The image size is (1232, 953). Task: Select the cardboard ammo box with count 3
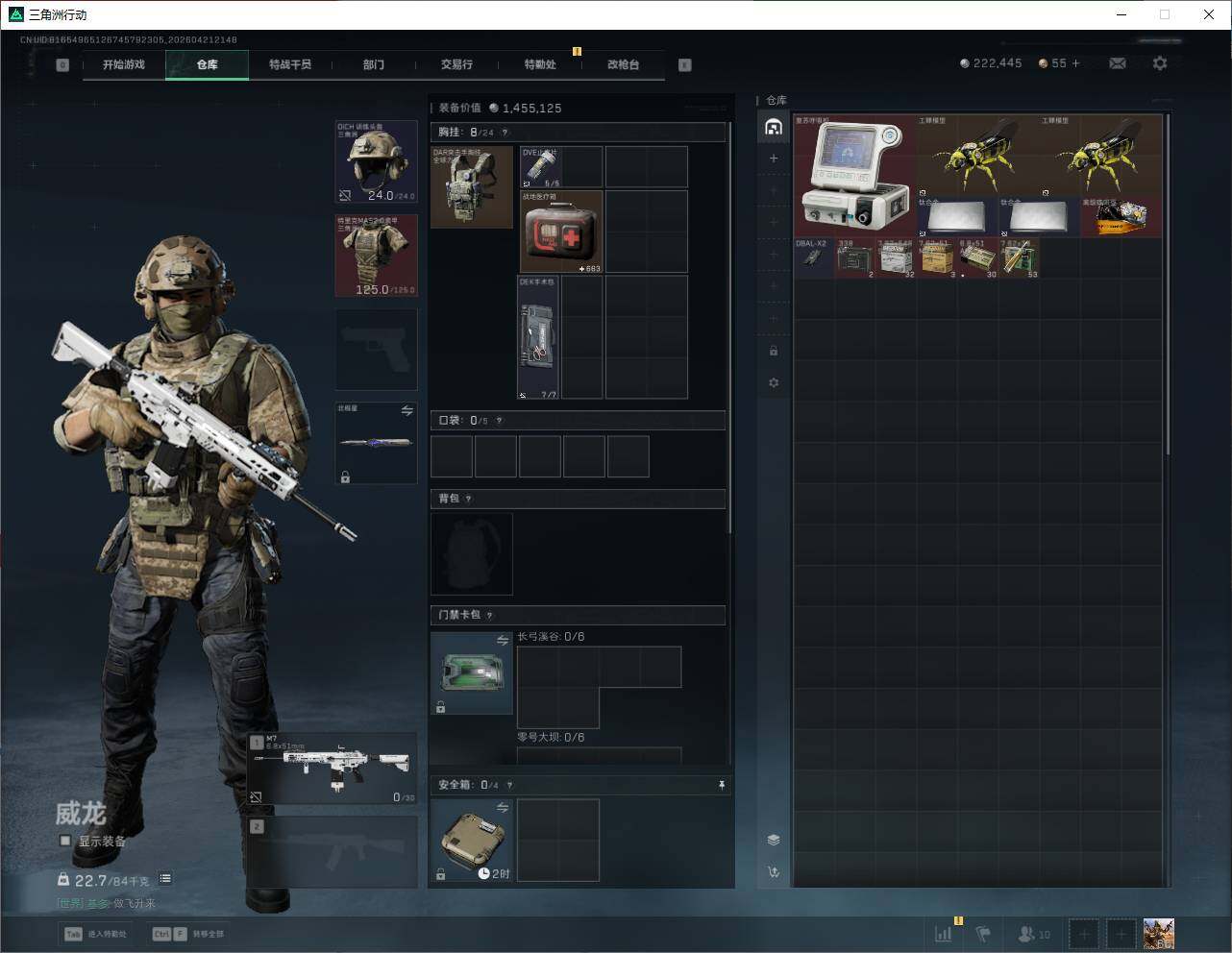pos(937,257)
